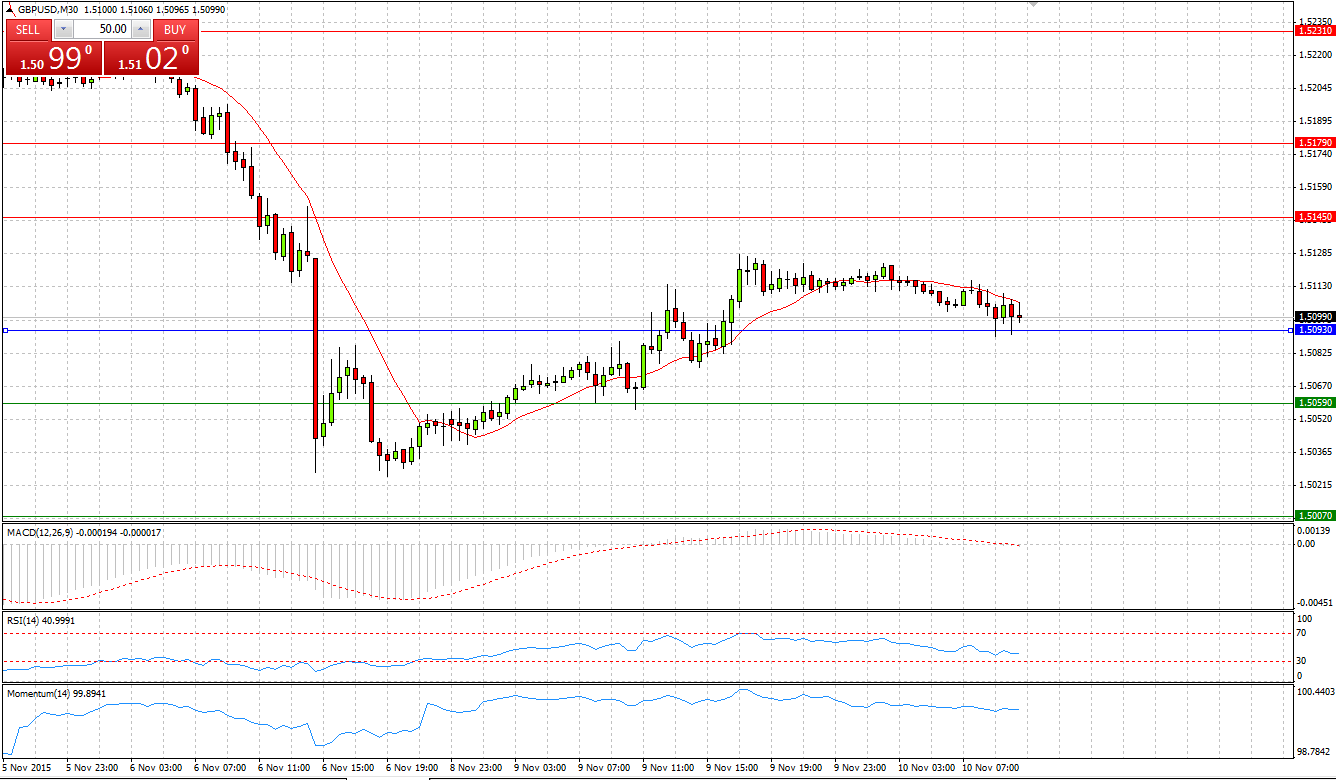Image resolution: width=1336 pixels, height=780 pixels.
Task: Click the RSI(14) 40.9991 indicator label
Action: 40,621
